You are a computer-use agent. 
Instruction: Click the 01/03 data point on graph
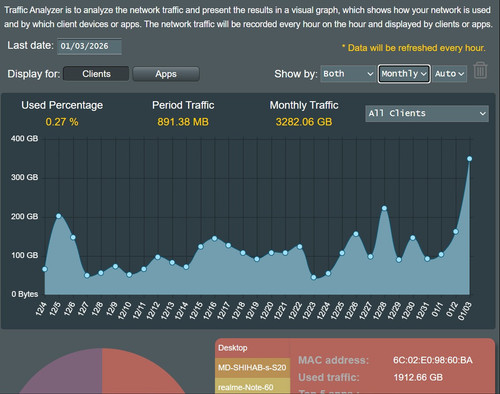coord(469,159)
